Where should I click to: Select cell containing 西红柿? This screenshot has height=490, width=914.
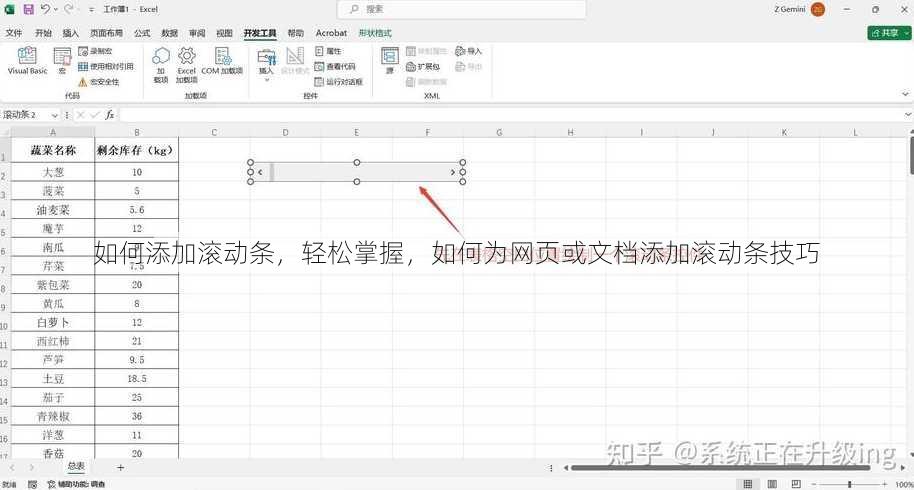click(53, 341)
